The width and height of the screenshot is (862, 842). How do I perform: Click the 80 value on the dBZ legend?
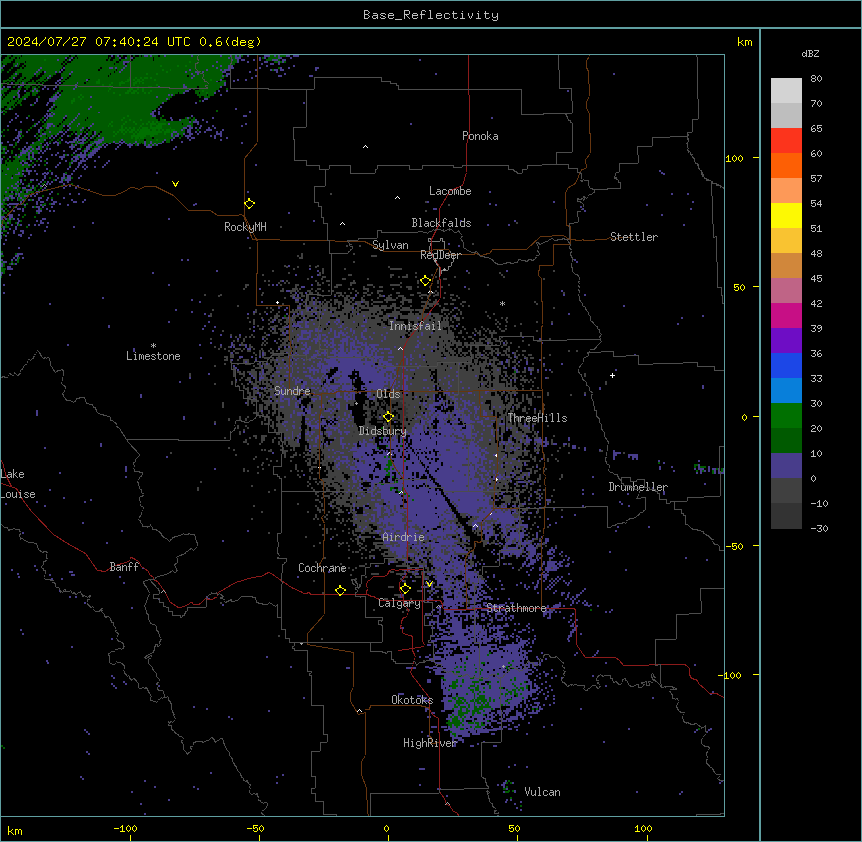(816, 79)
